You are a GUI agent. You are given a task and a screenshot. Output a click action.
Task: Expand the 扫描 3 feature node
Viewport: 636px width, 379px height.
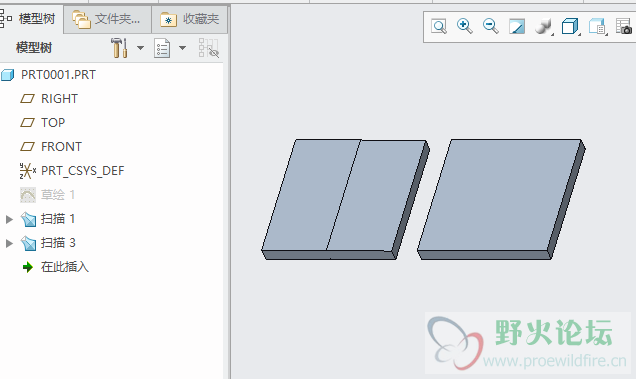(x=9, y=243)
